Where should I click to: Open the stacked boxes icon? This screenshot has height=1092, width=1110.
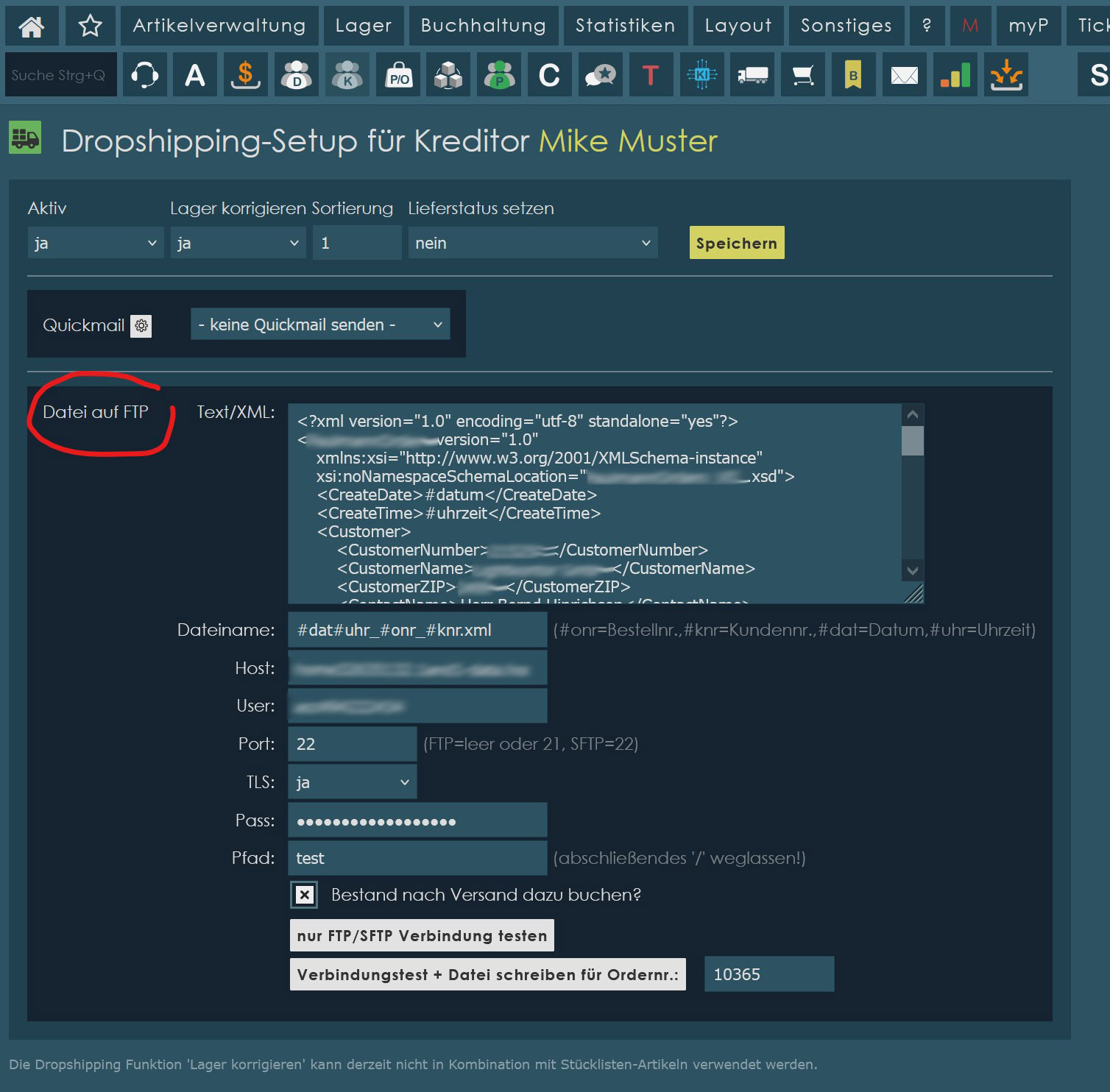click(x=448, y=74)
